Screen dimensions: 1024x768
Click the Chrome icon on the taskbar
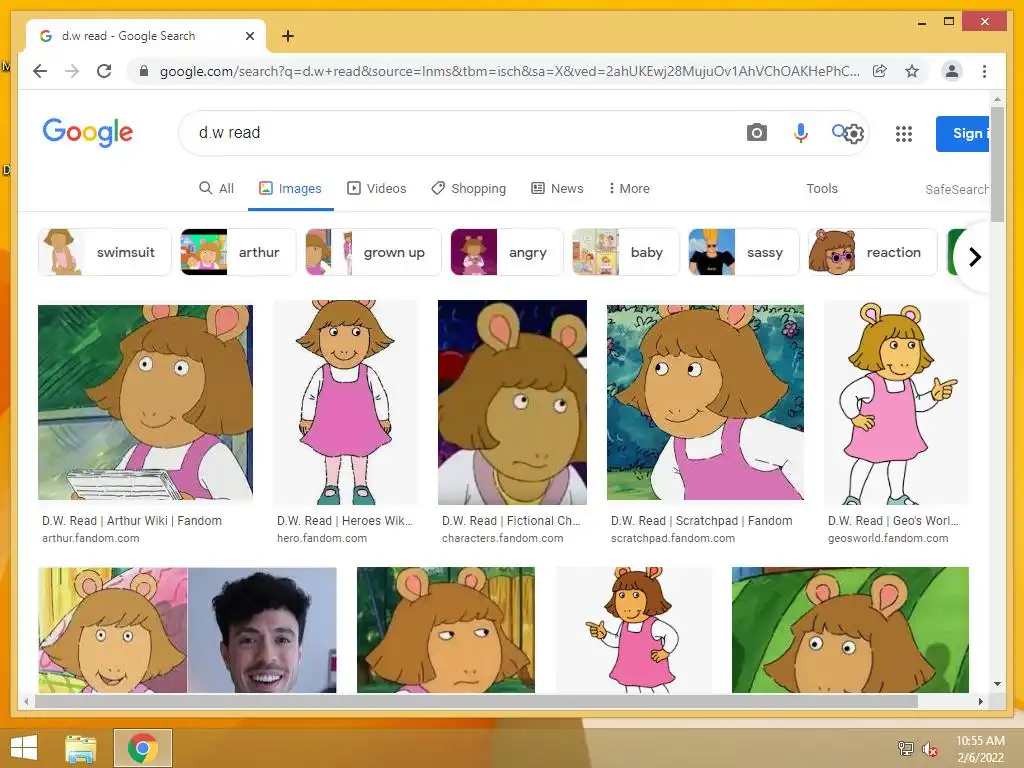tap(143, 748)
